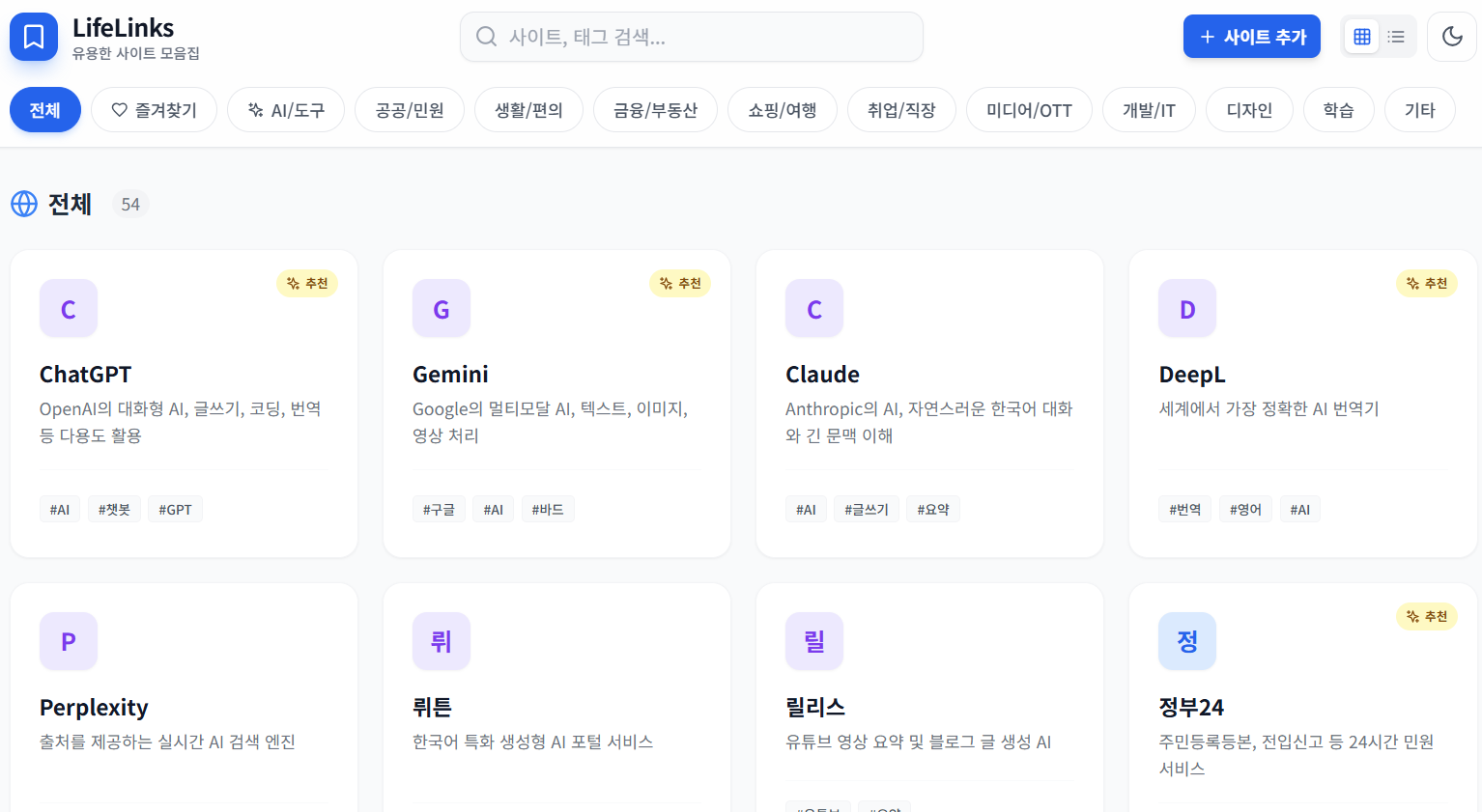The height and width of the screenshot is (812, 1482).
Task: Filter by the 공공/민원 category
Action: click(410, 110)
